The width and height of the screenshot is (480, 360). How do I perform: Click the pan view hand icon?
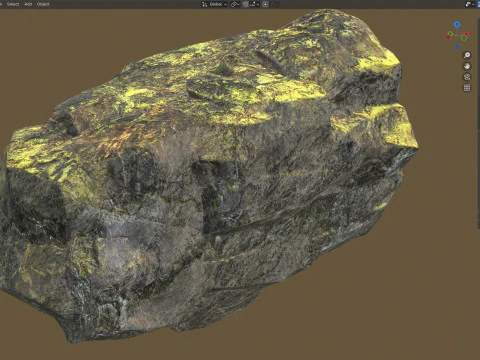[467, 66]
